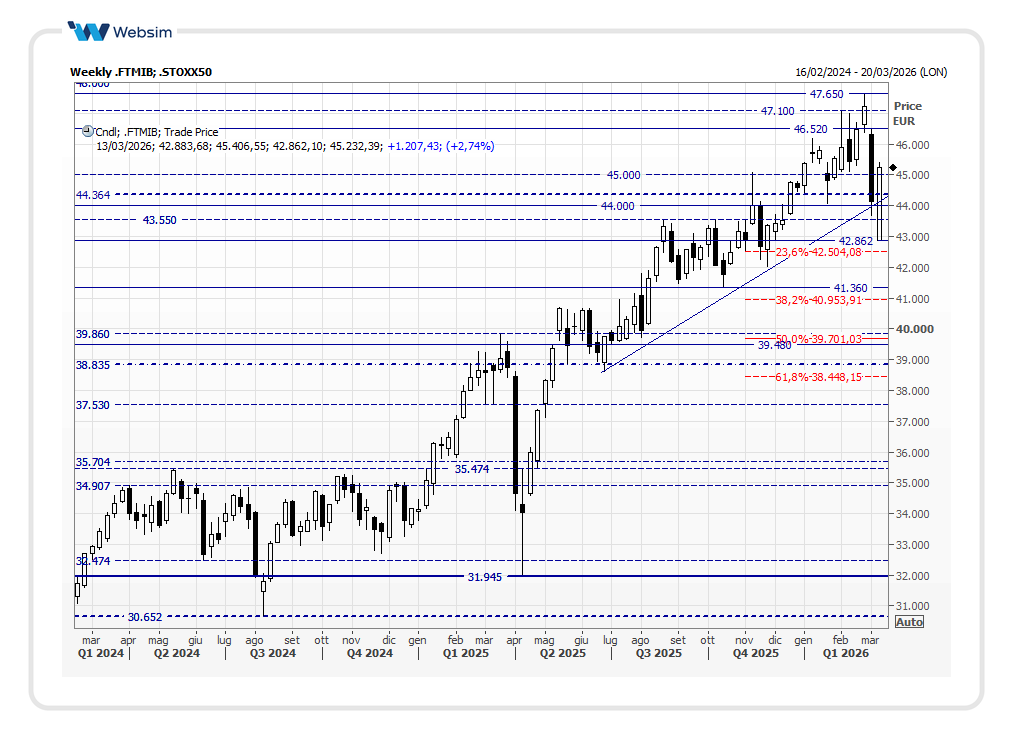
Task: Click the date range 16/02/2024 - 20/03/2026
Action: click(x=870, y=72)
